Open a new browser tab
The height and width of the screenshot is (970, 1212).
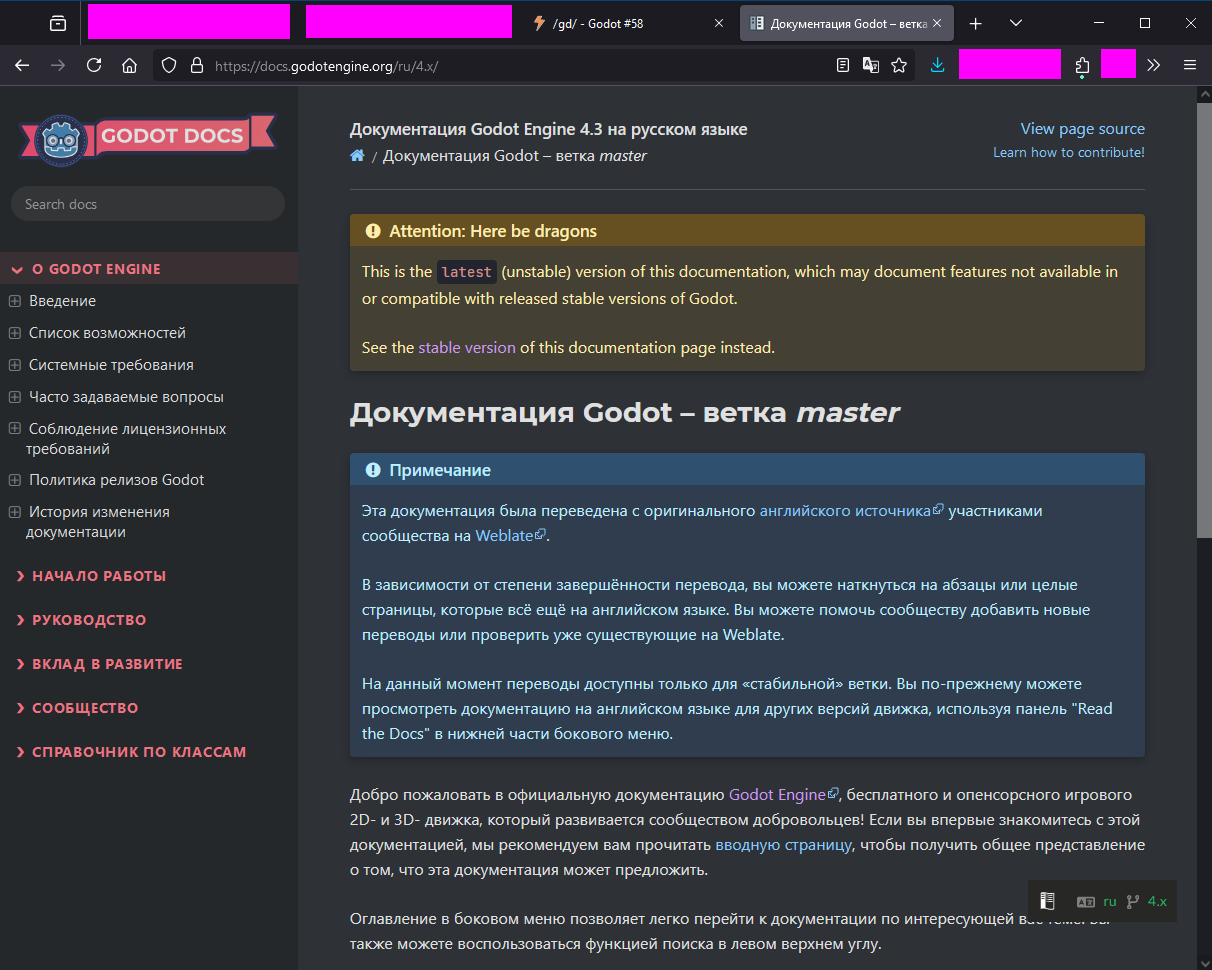click(x=976, y=23)
